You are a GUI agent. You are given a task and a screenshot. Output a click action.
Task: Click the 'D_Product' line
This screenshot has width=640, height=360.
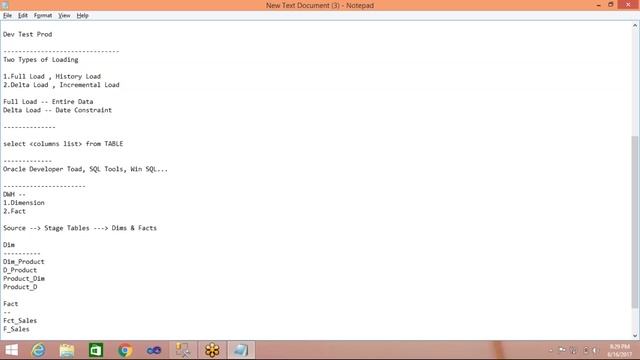tap(20, 270)
